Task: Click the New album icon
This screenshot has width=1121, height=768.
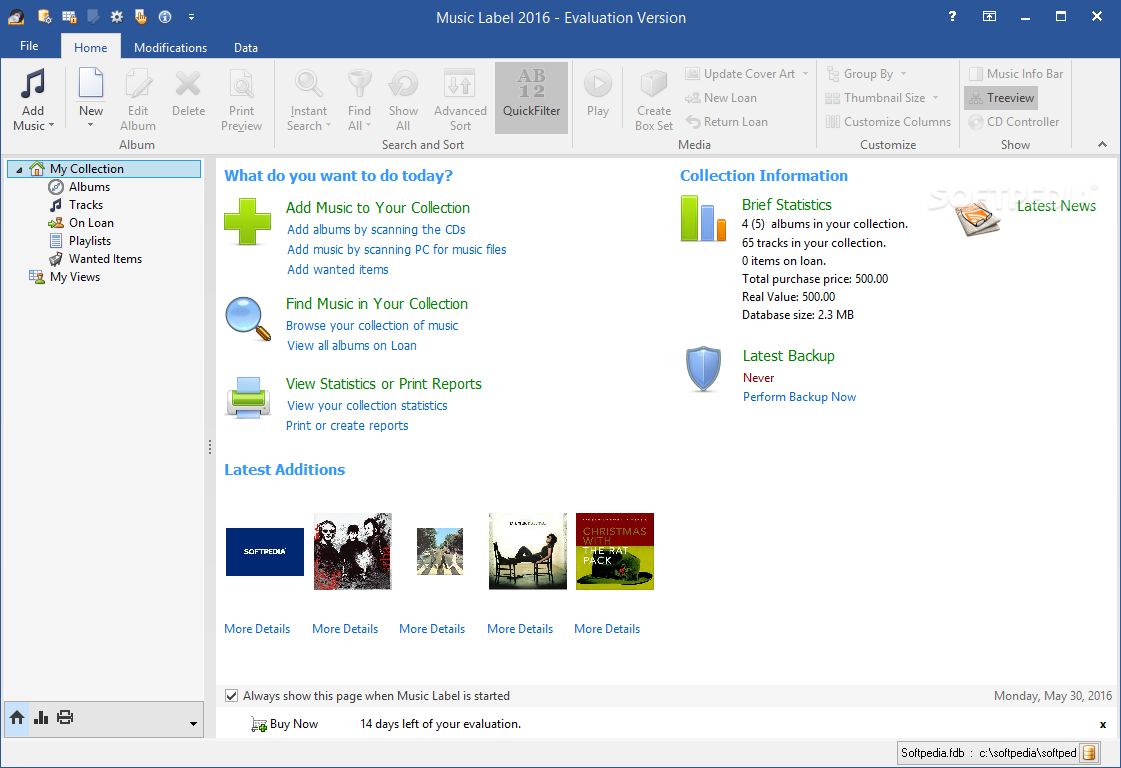Action: (91, 83)
